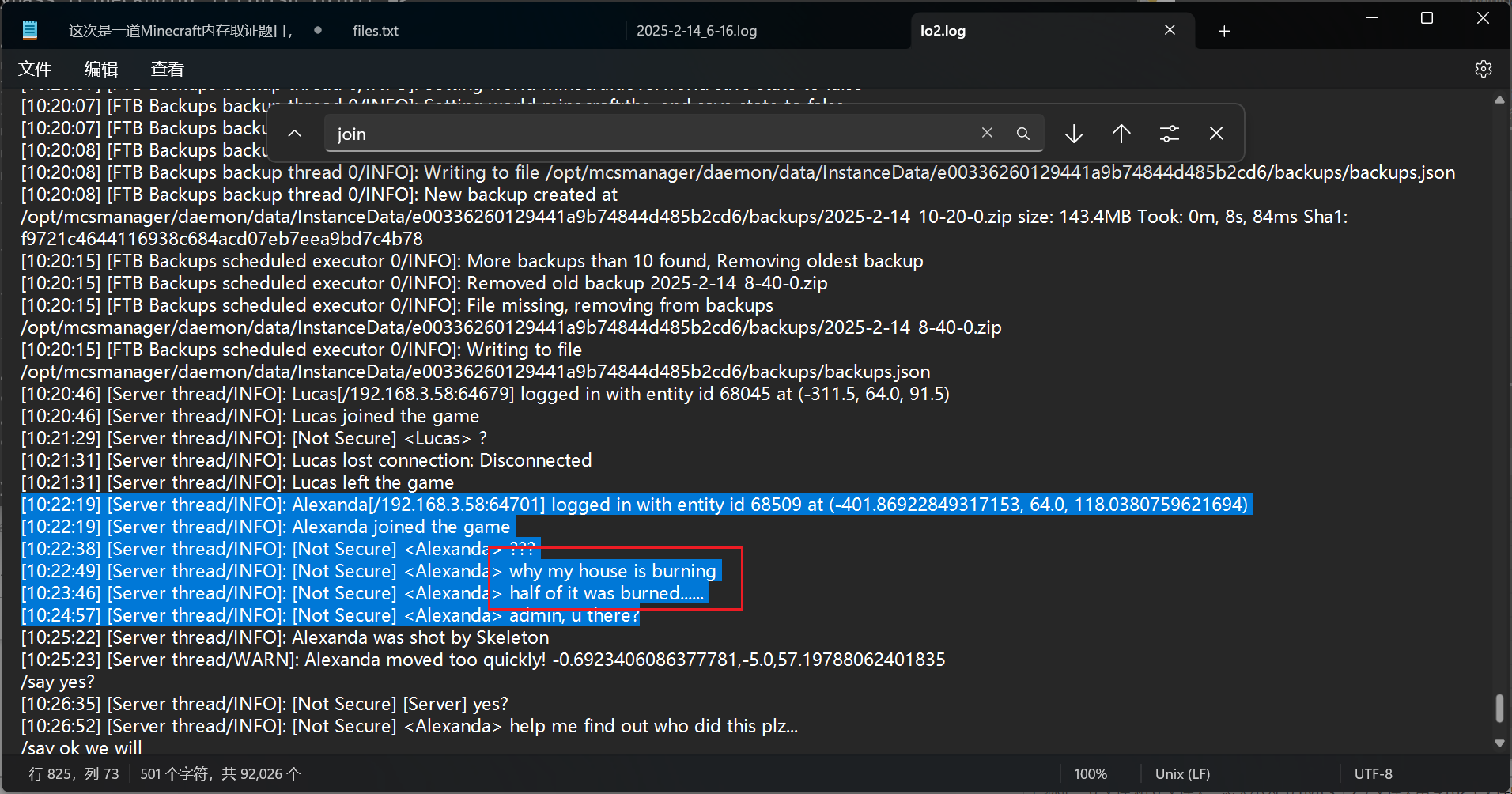Click the 100% zoom level in status bar
Viewport: 1512px width, 794px height.
tap(1091, 774)
